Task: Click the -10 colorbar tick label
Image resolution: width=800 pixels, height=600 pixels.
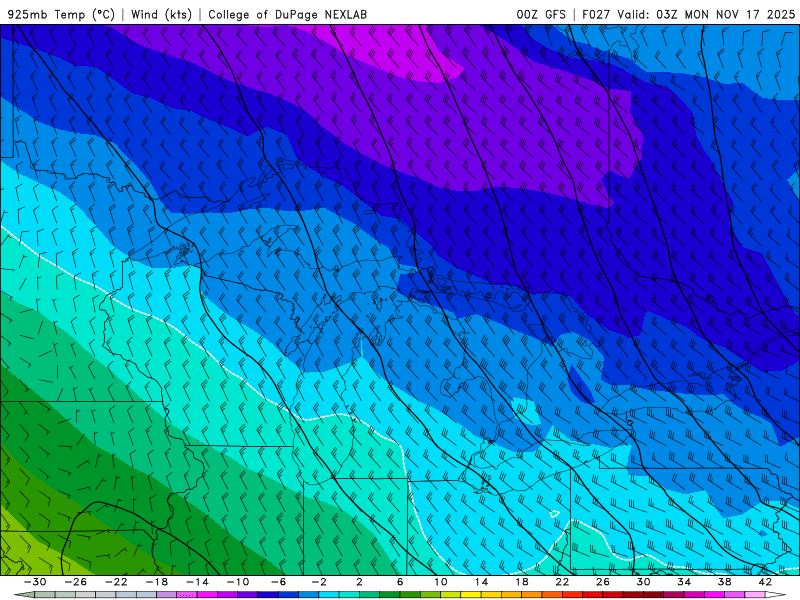Action: click(238, 582)
